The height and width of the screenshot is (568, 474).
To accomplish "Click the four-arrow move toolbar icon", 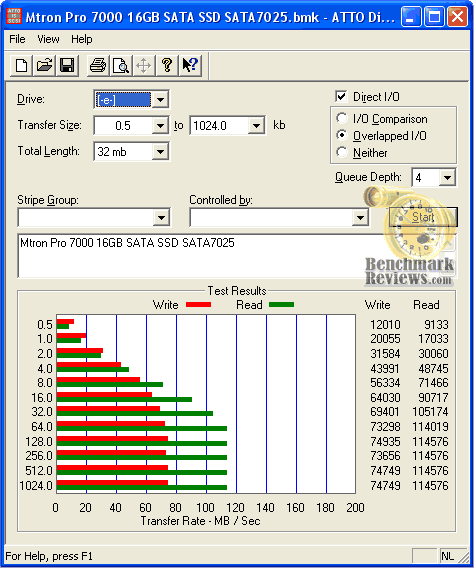I will [x=144, y=66].
